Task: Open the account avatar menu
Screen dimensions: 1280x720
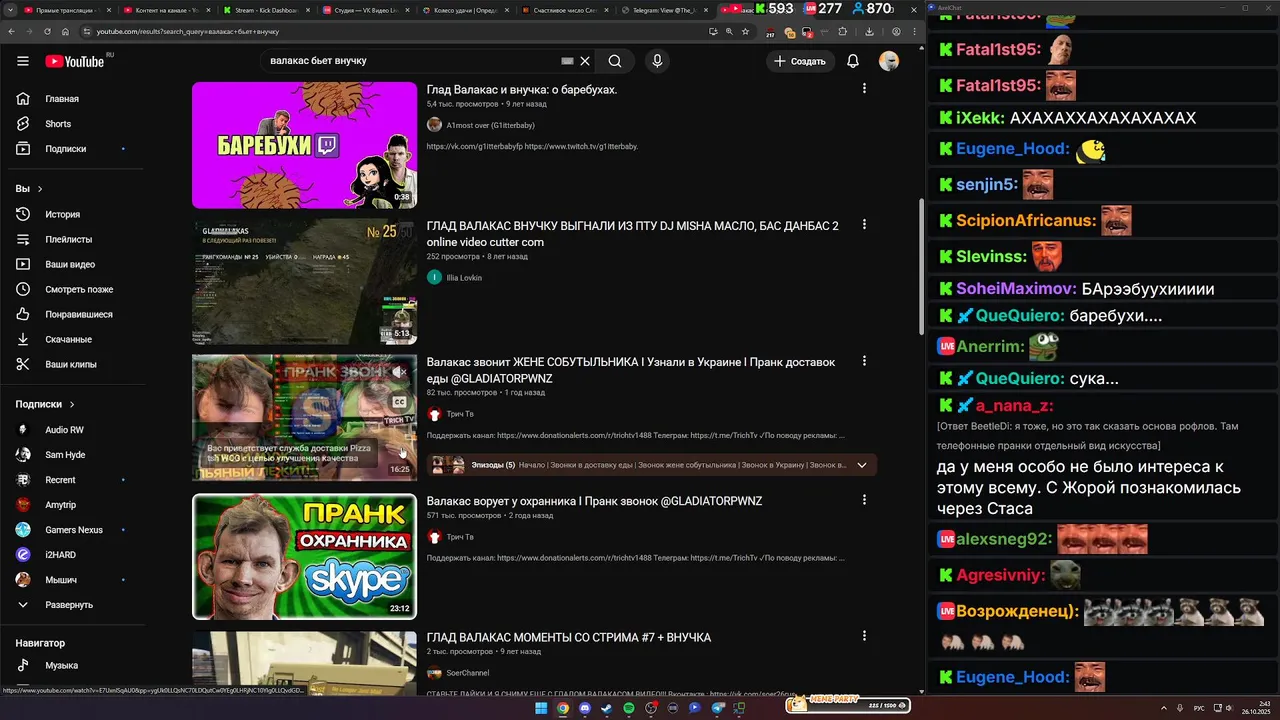Action: pos(889,61)
